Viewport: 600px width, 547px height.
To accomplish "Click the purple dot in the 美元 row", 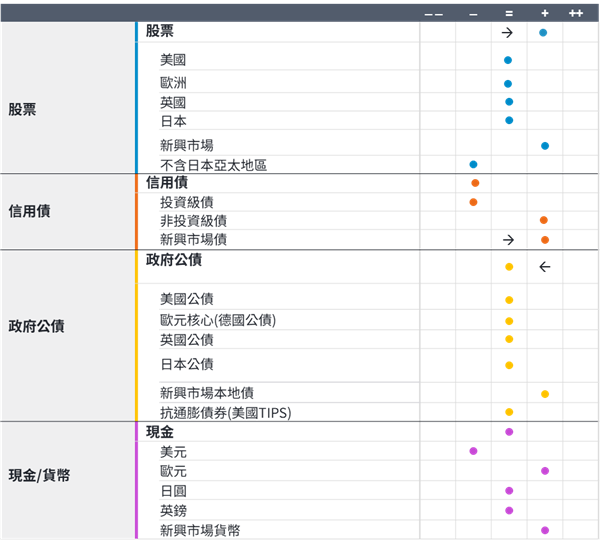I will tap(473, 451).
